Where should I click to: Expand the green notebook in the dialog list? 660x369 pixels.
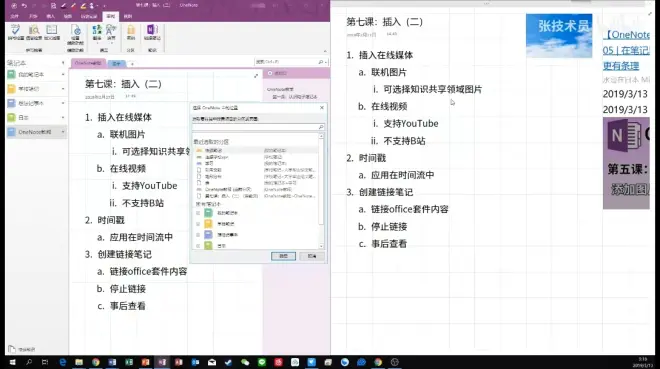coord(198,213)
